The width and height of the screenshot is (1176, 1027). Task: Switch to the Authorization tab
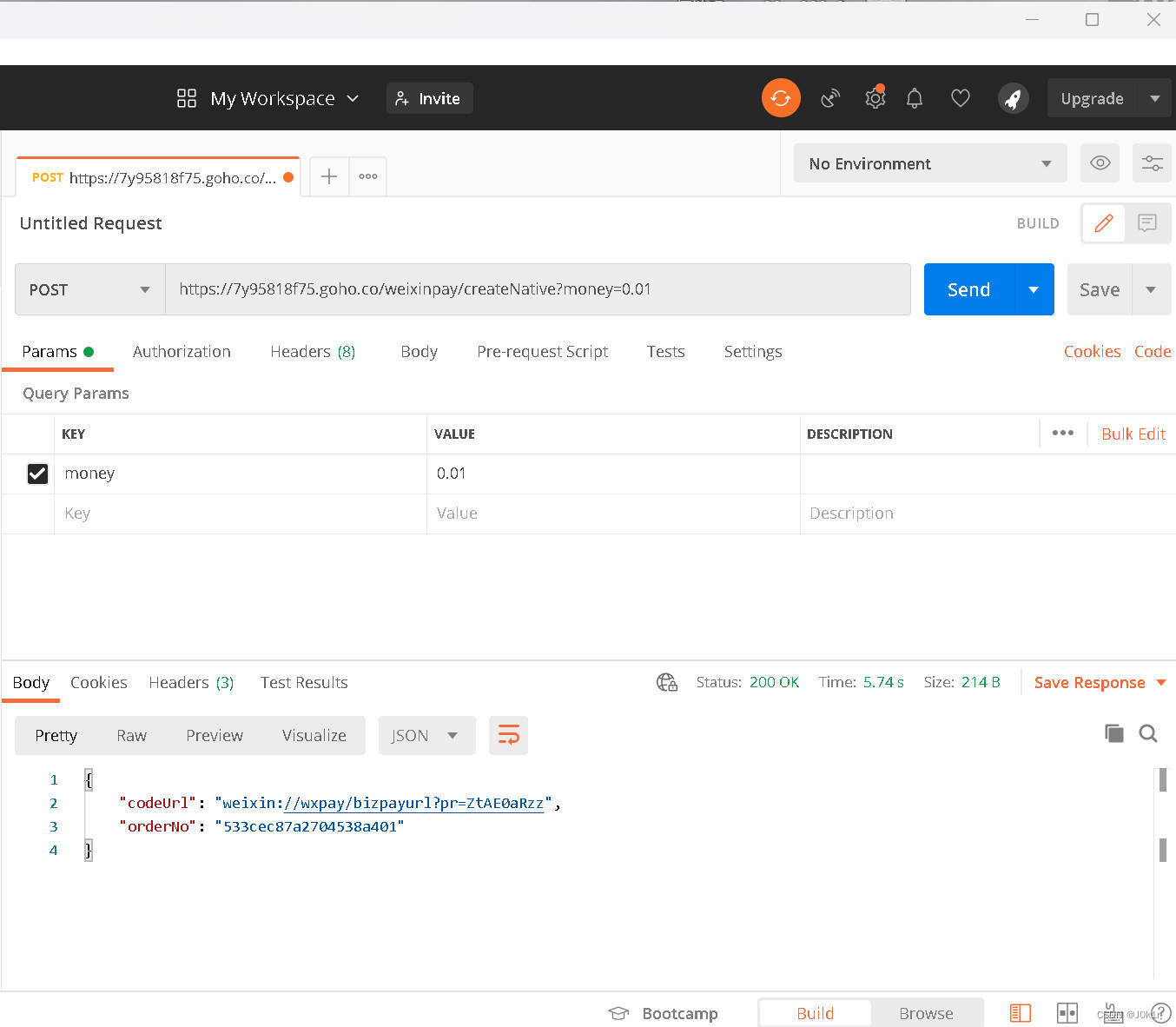182,351
